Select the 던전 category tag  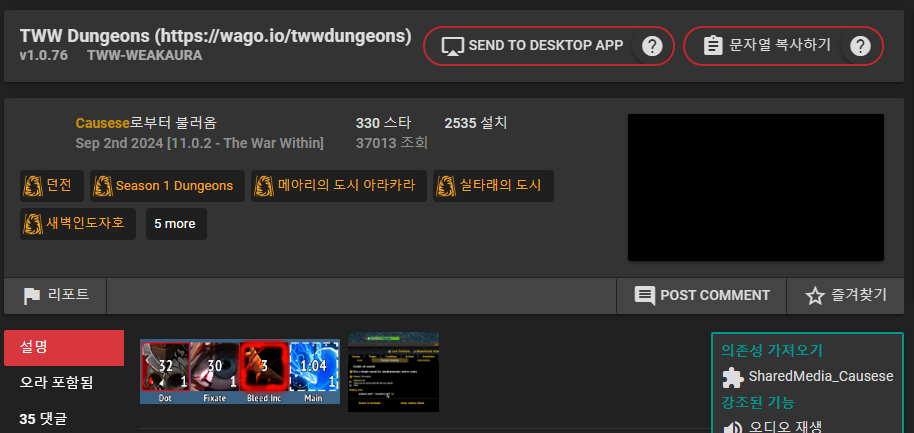click(52, 186)
